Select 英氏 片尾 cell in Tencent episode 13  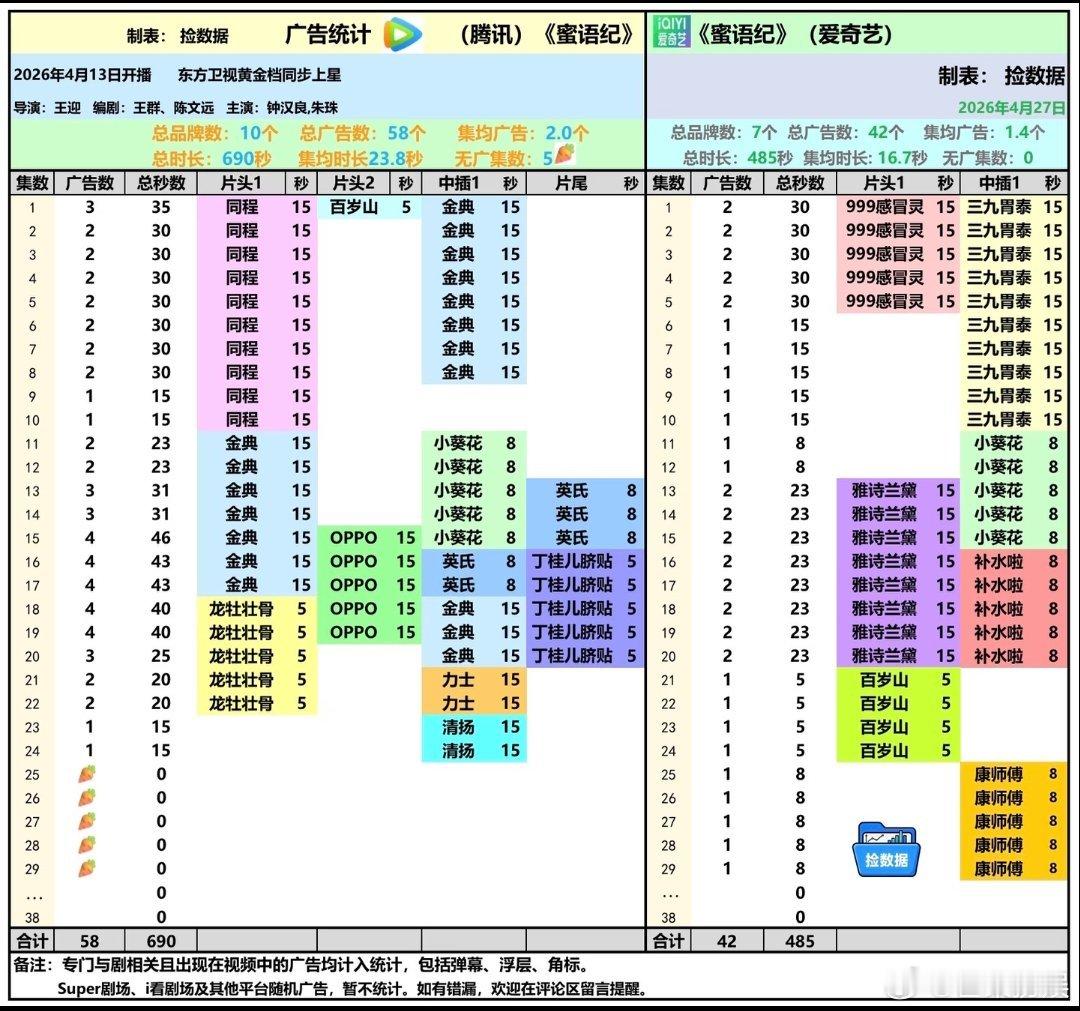pyautogui.click(x=572, y=490)
